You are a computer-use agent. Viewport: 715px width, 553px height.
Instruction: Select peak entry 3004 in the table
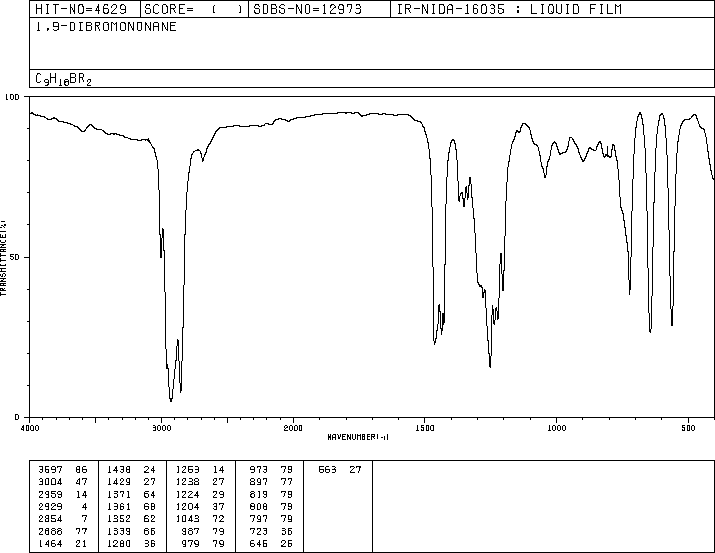63,482
